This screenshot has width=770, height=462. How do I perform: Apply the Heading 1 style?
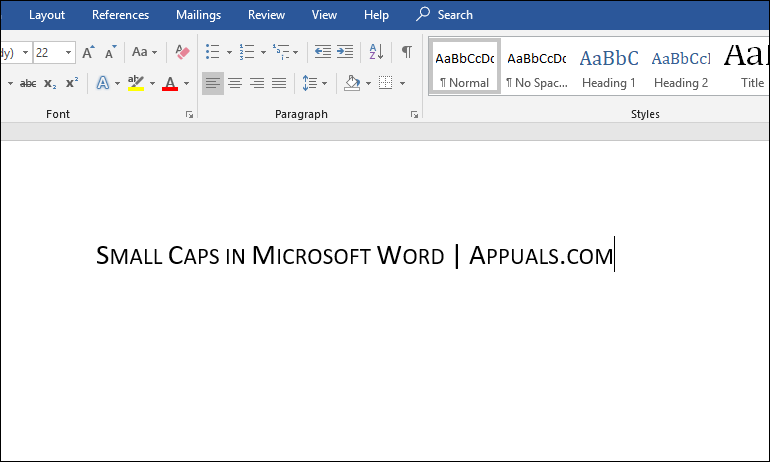[x=609, y=66]
